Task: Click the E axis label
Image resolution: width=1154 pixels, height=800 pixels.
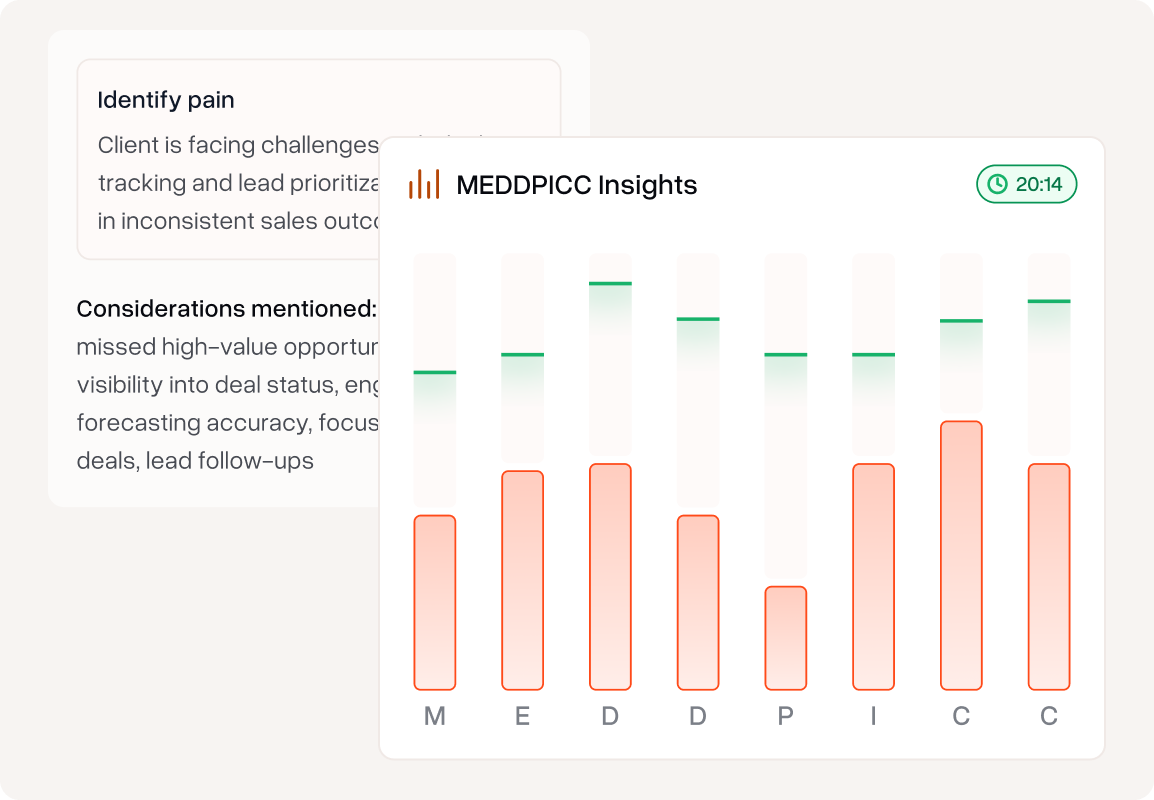Action: [522, 717]
